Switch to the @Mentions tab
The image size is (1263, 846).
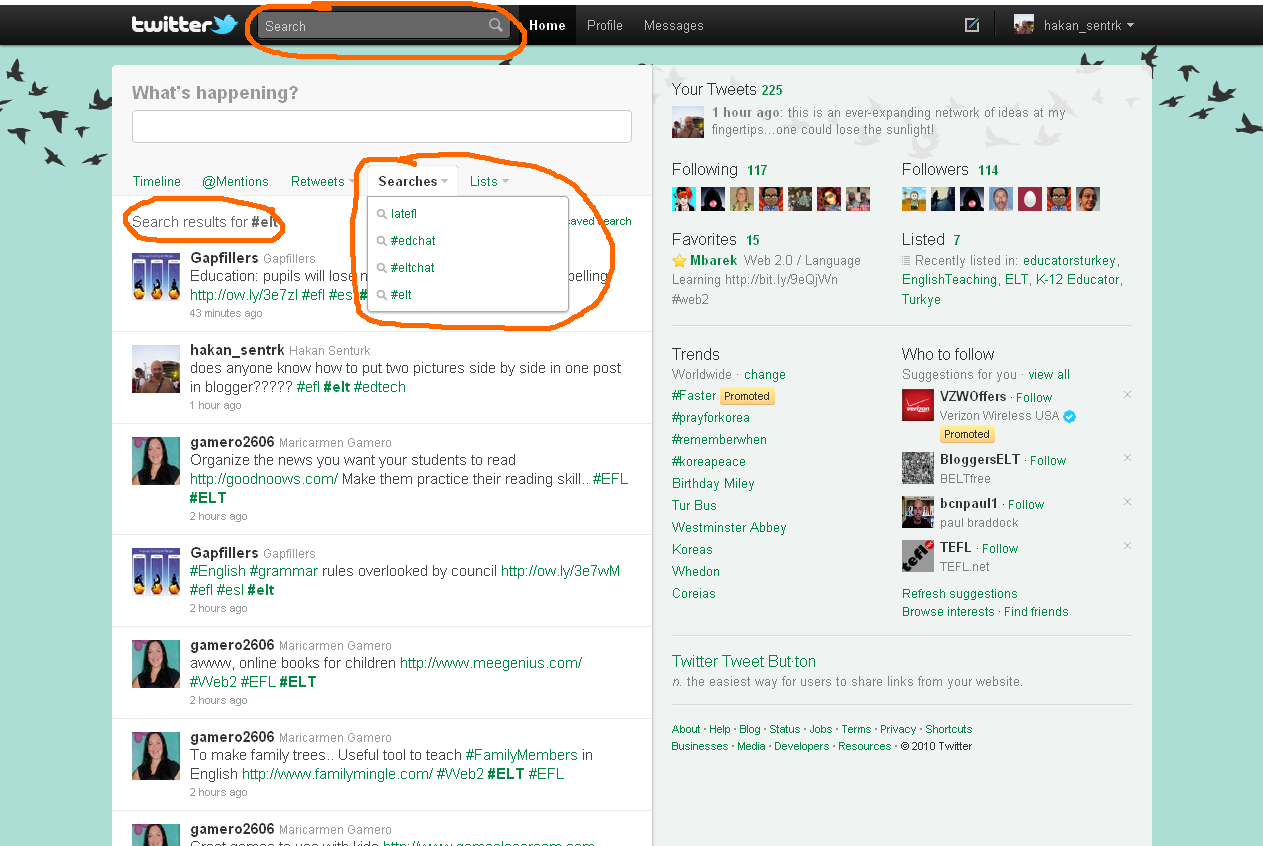pos(235,181)
